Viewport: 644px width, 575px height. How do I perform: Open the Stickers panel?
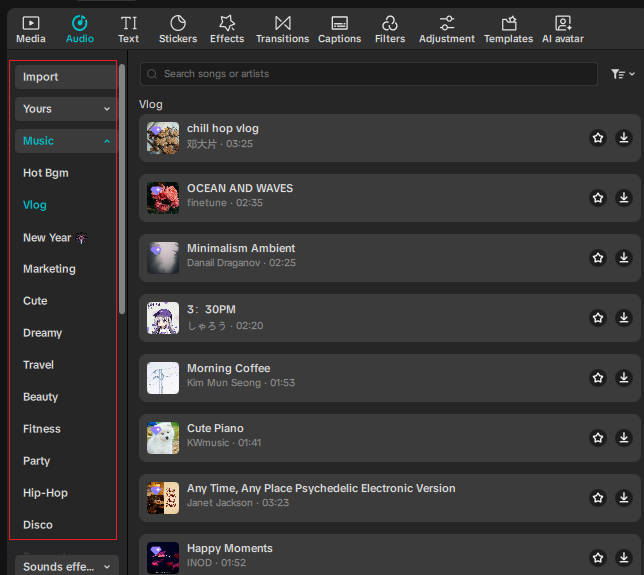[x=178, y=29]
